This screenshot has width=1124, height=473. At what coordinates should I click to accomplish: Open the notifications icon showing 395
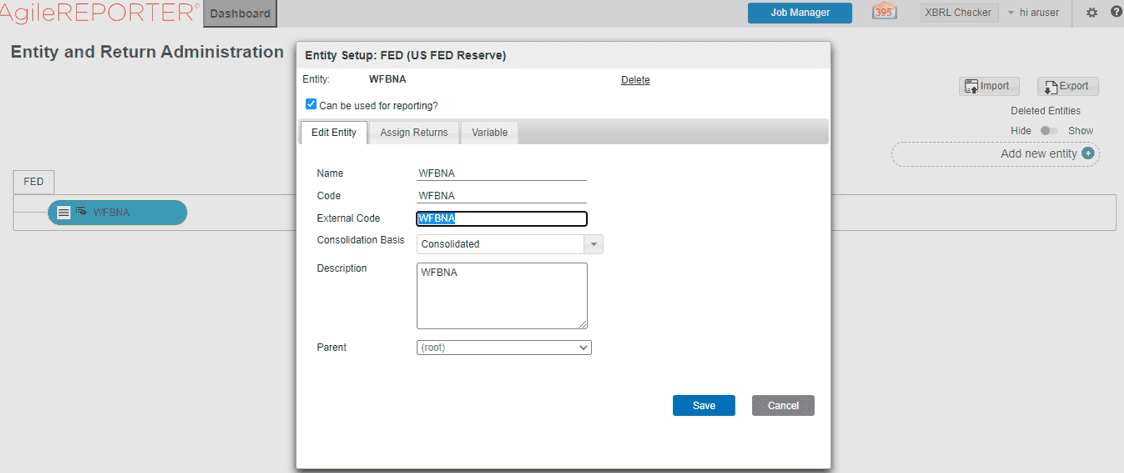pos(885,12)
